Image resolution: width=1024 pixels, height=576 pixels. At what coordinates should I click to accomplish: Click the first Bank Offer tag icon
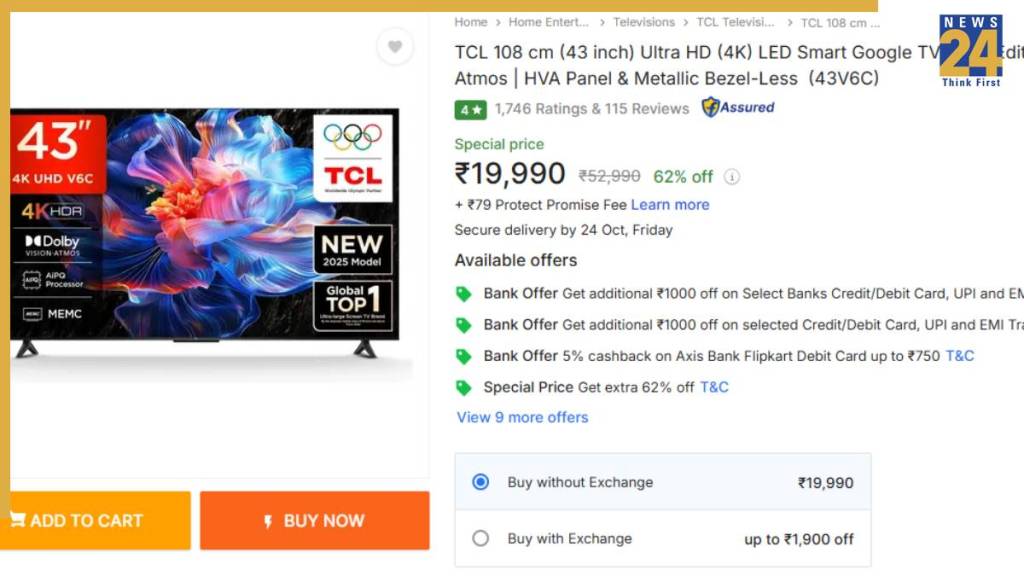[x=464, y=294]
